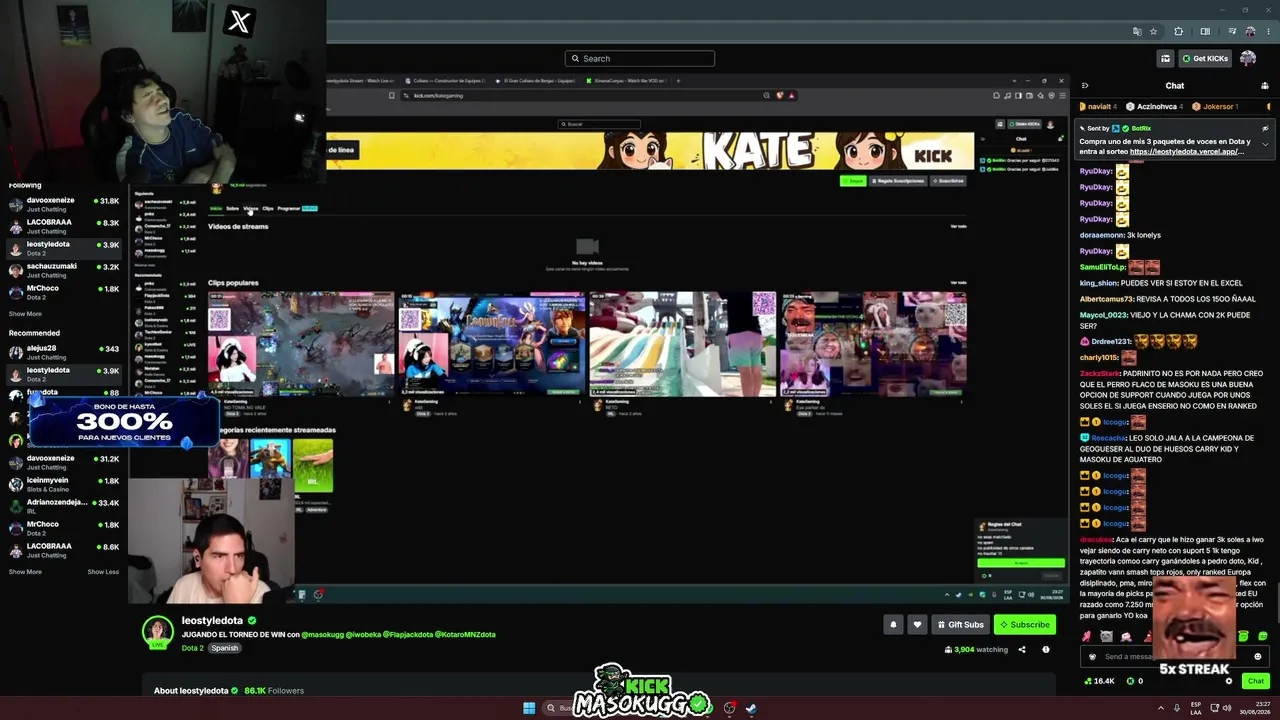Collapse Recommended list with Show Less
This screenshot has width=1280, height=720.
click(103, 572)
